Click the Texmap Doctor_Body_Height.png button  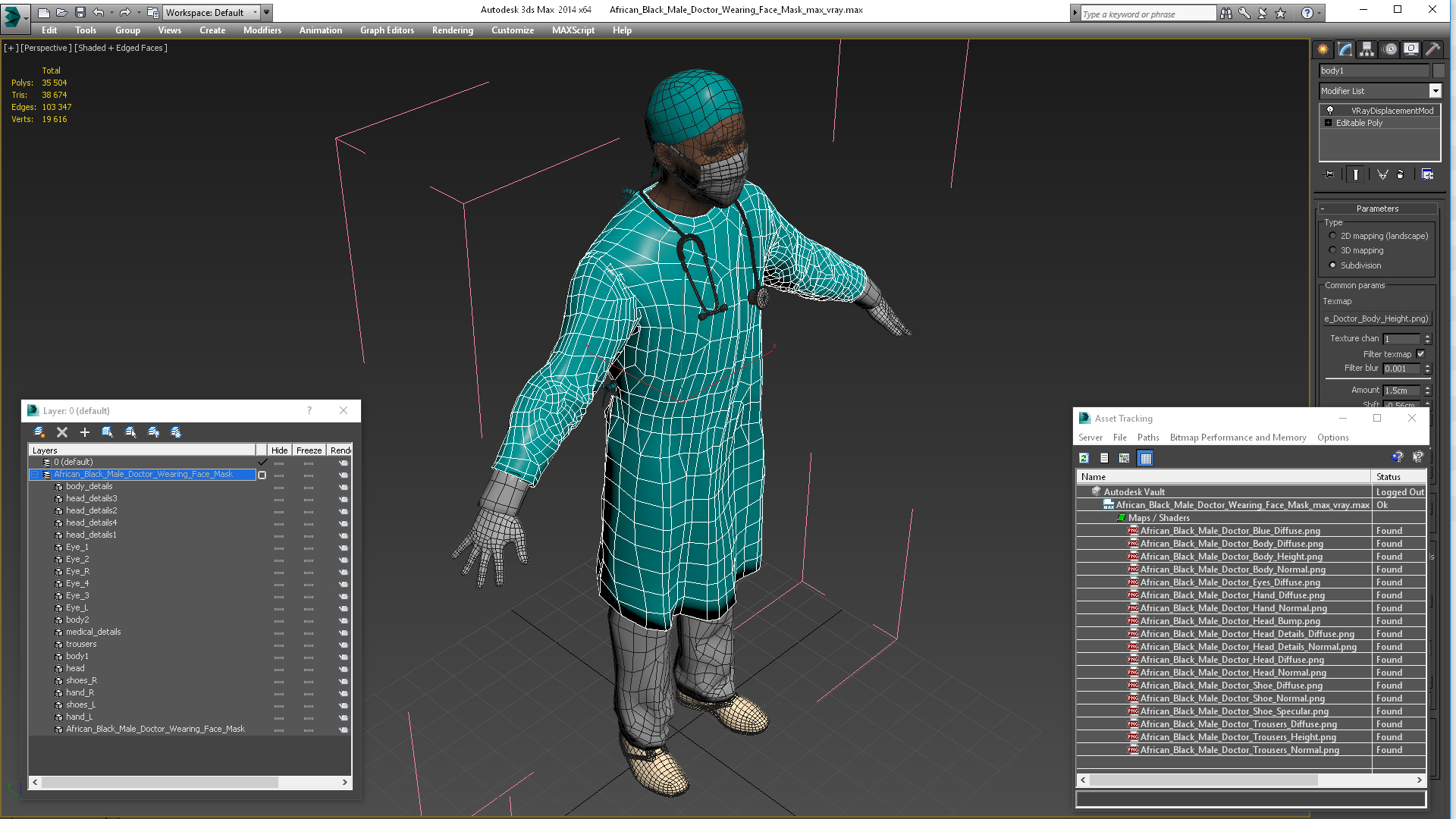(x=1376, y=319)
